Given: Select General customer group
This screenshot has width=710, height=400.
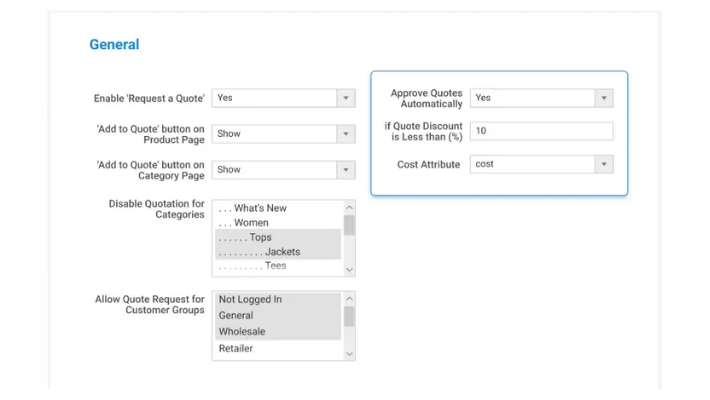Looking at the screenshot, I should click(x=236, y=315).
